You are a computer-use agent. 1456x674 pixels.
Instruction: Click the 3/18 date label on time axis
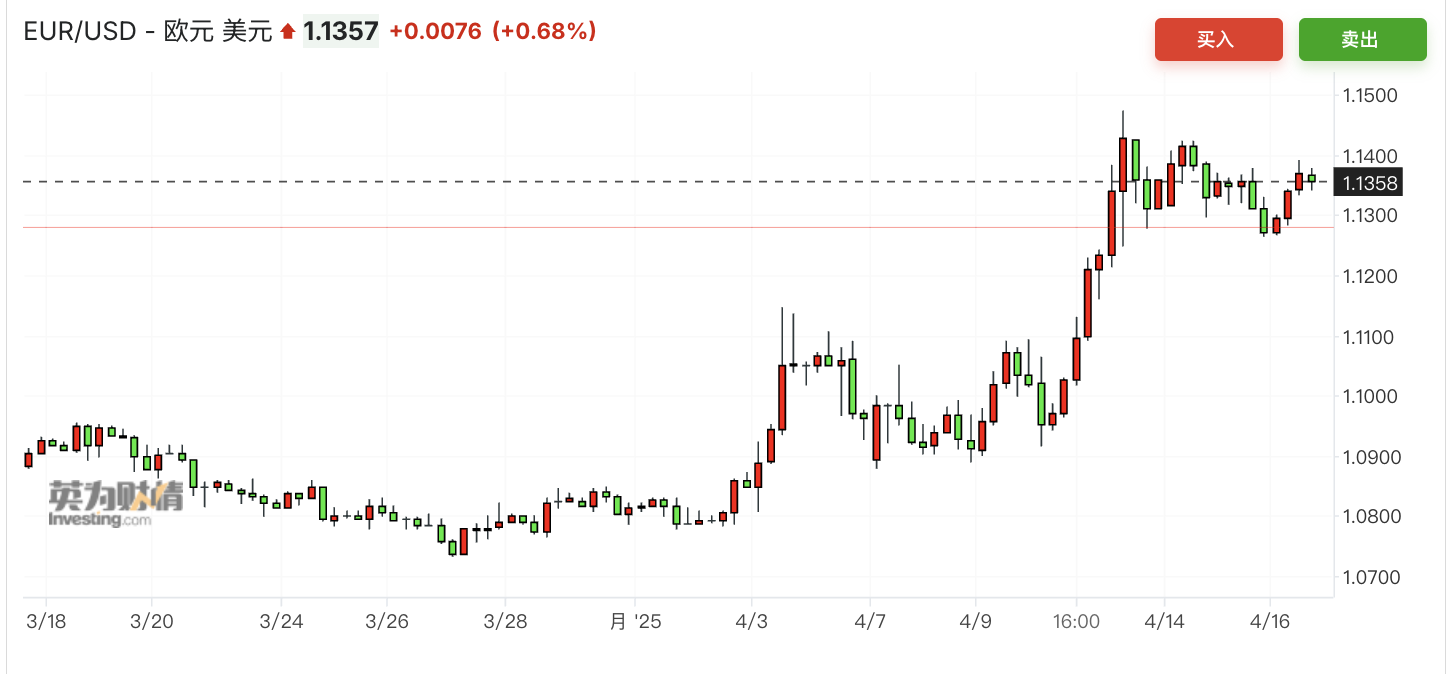pyautogui.click(x=46, y=621)
